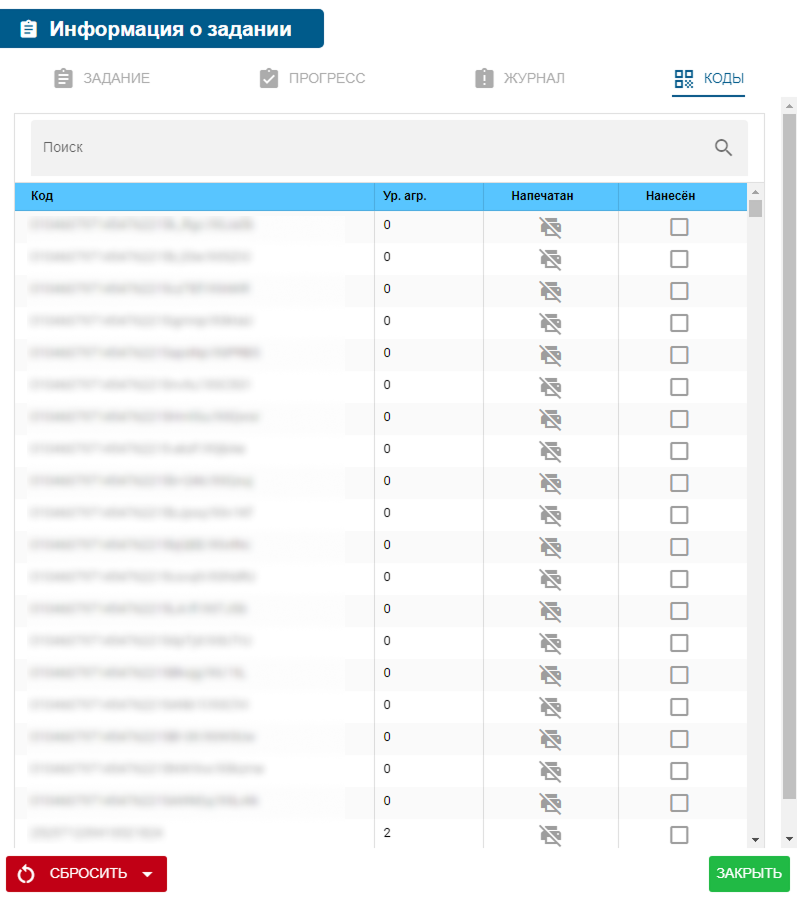Image resolution: width=797 pixels, height=897 pixels.
Task: Switch to the Задание tab
Action: pyautogui.click(x=102, y=79)
